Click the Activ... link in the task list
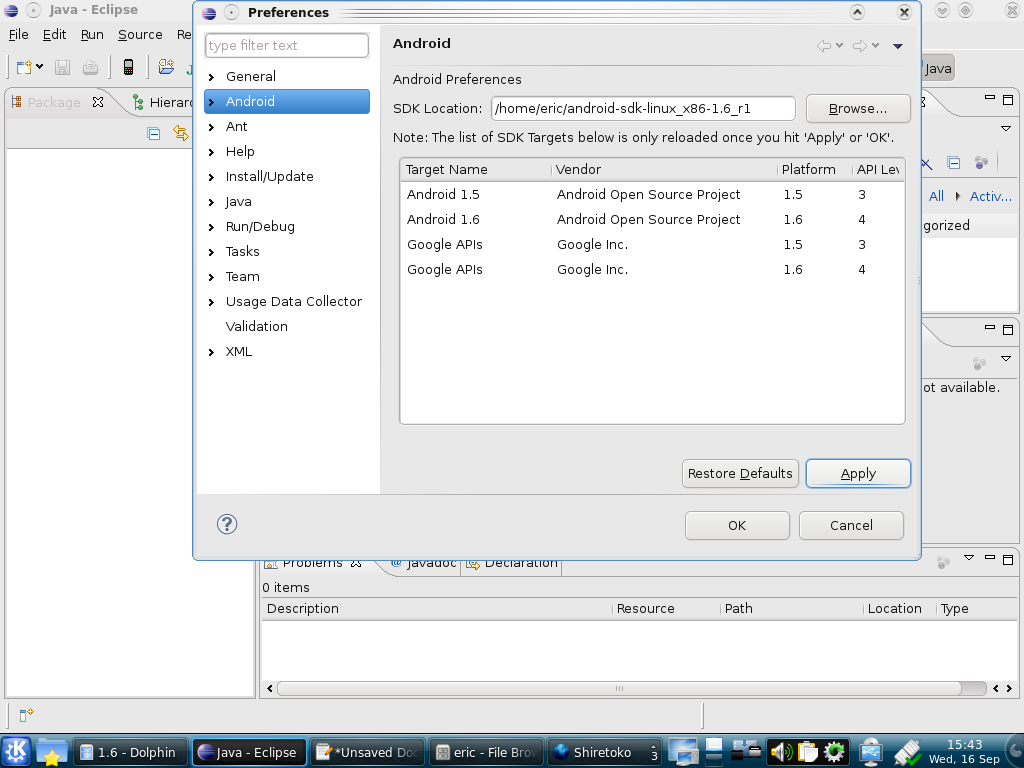Screen dimensions: 1024x768 (x=990, y=197)
